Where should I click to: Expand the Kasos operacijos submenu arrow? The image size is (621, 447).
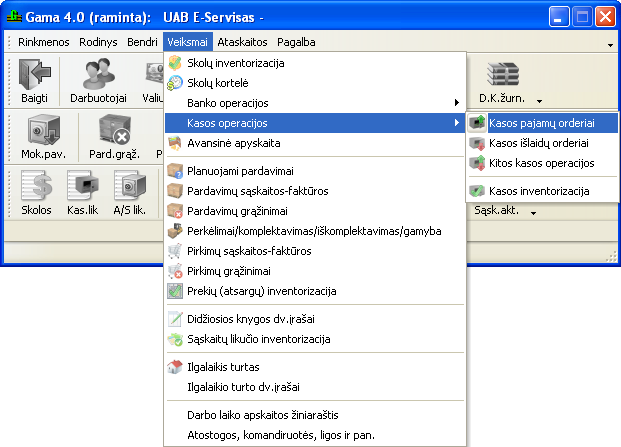click(x=456, y=123)
